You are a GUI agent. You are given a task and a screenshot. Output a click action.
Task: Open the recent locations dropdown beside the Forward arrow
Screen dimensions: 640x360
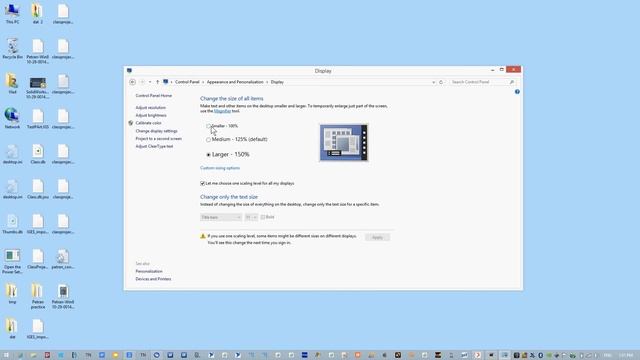click(x=150, y=82)
